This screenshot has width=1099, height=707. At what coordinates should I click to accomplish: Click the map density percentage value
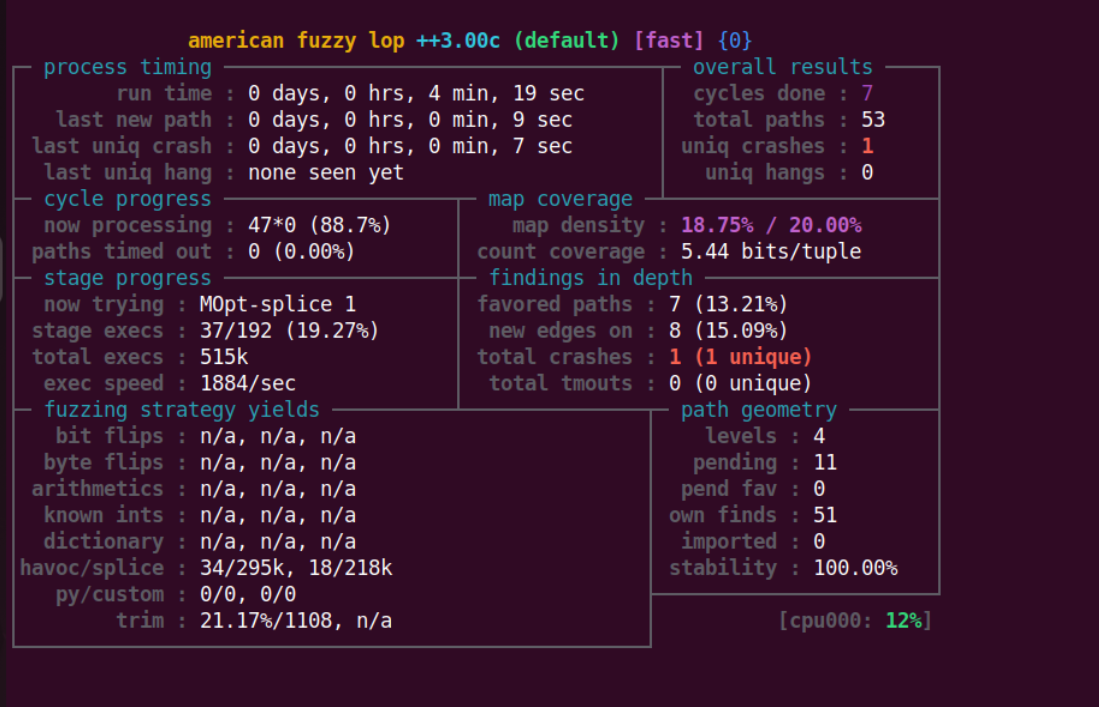click(x=771, y=225)
